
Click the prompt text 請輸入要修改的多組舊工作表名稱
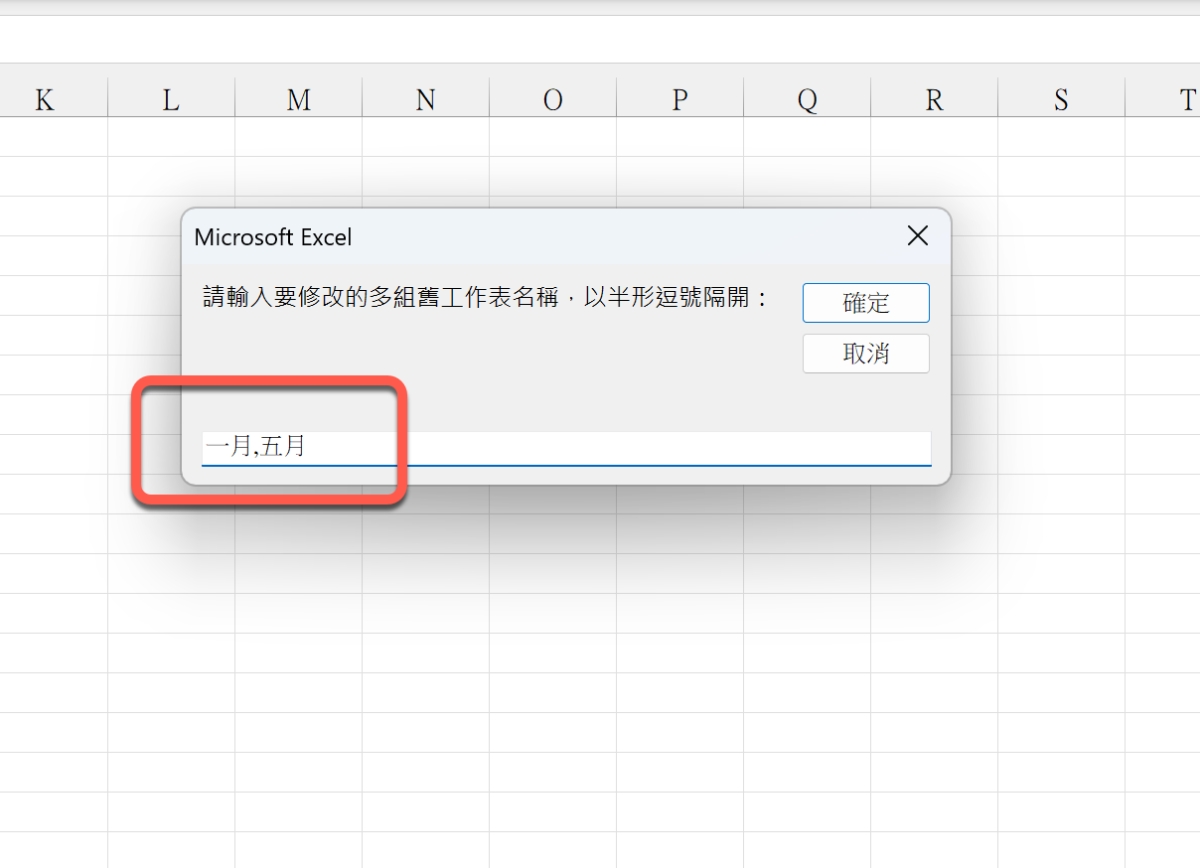(380, 298)
